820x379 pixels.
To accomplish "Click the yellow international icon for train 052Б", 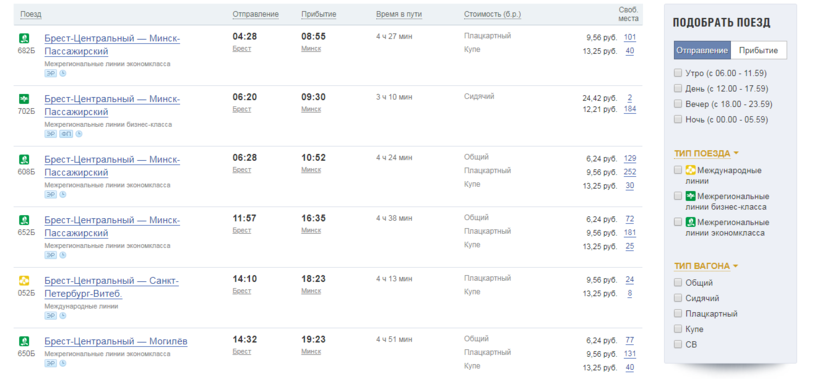I will 24,281.
